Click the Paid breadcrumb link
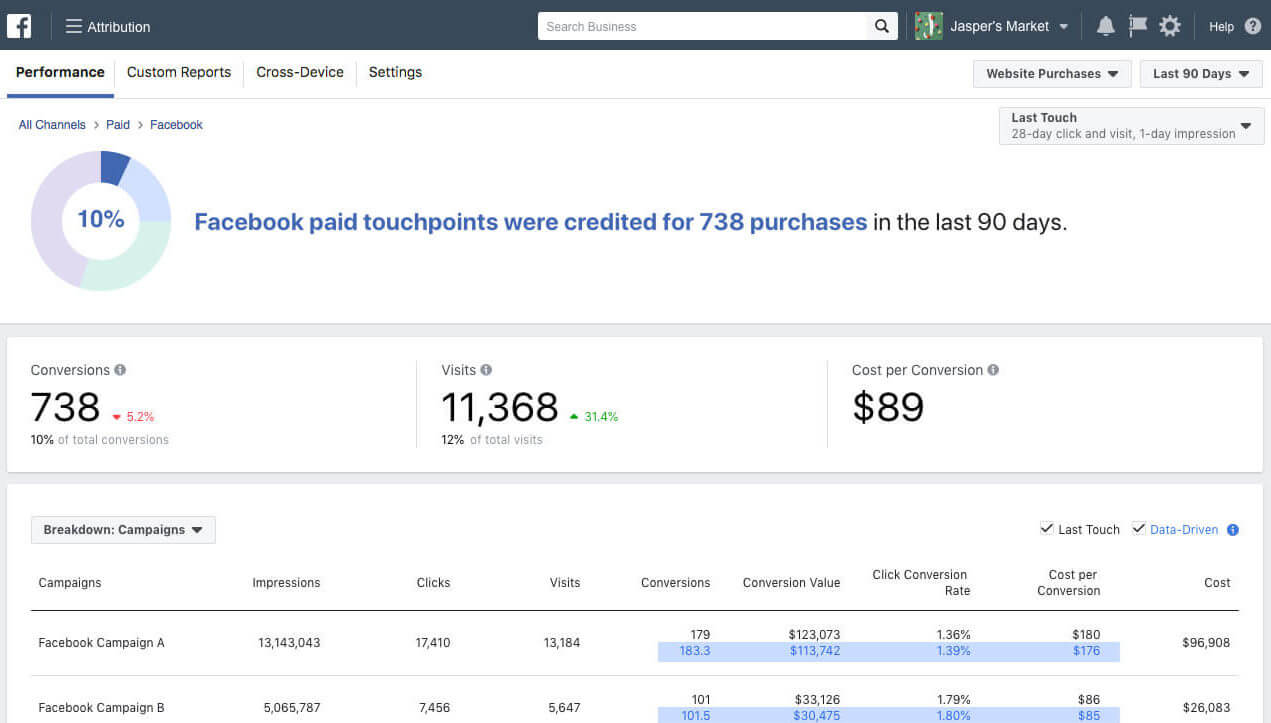Screen dimensions: 1271x723 (x=118, y=125)
